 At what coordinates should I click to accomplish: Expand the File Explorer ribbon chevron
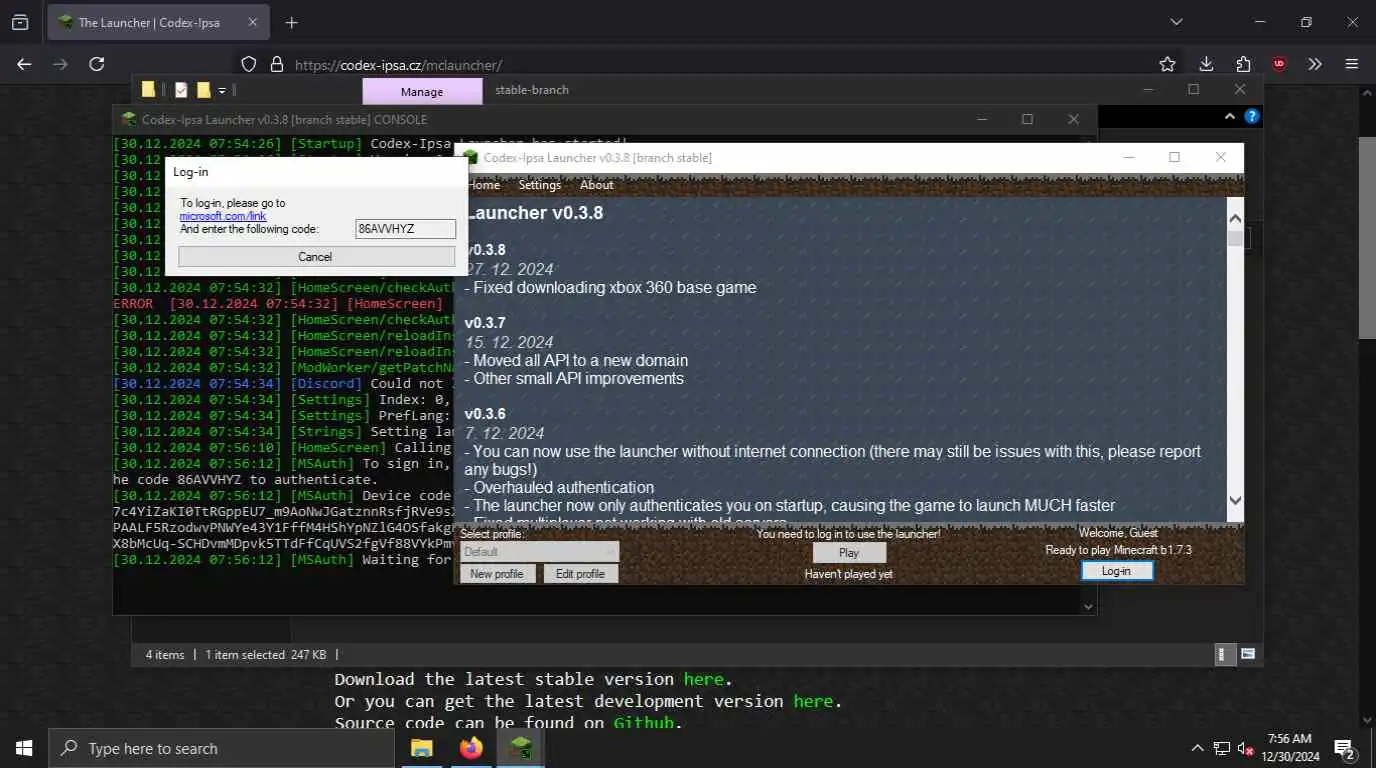1230,116
